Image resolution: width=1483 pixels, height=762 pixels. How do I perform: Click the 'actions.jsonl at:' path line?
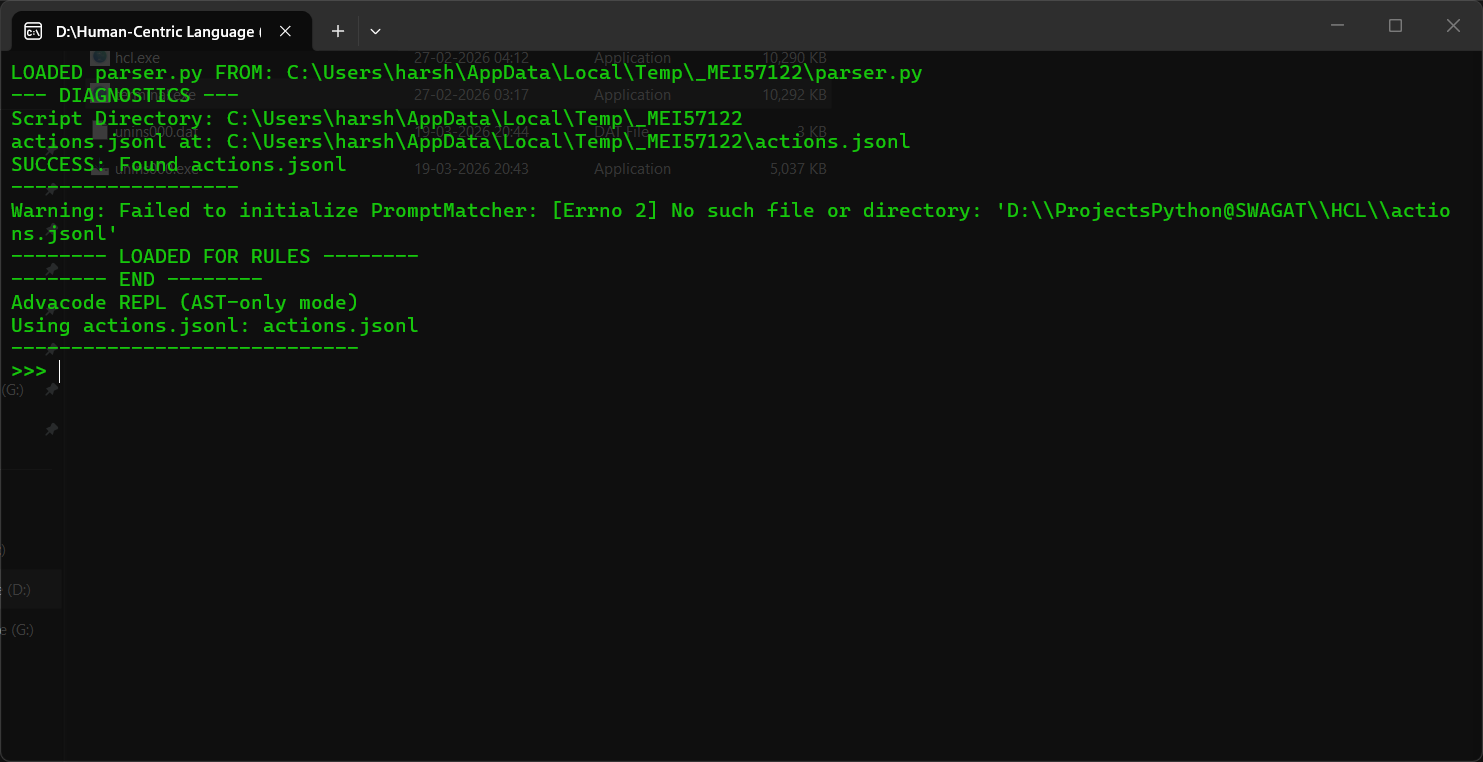[460, 142]
